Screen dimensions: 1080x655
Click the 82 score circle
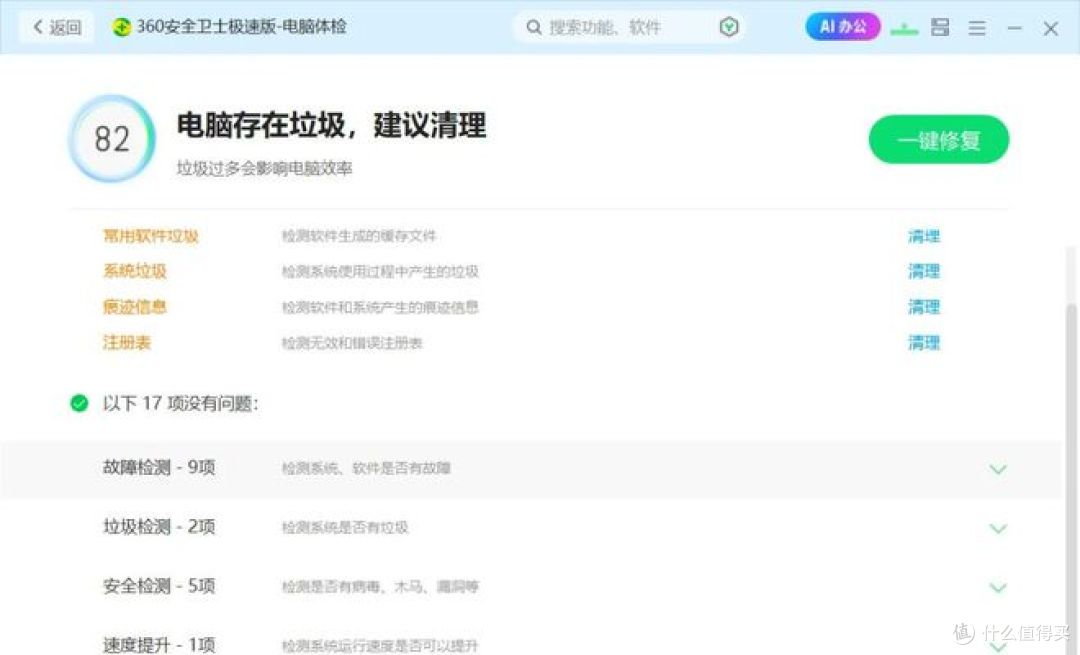[112, 138]
